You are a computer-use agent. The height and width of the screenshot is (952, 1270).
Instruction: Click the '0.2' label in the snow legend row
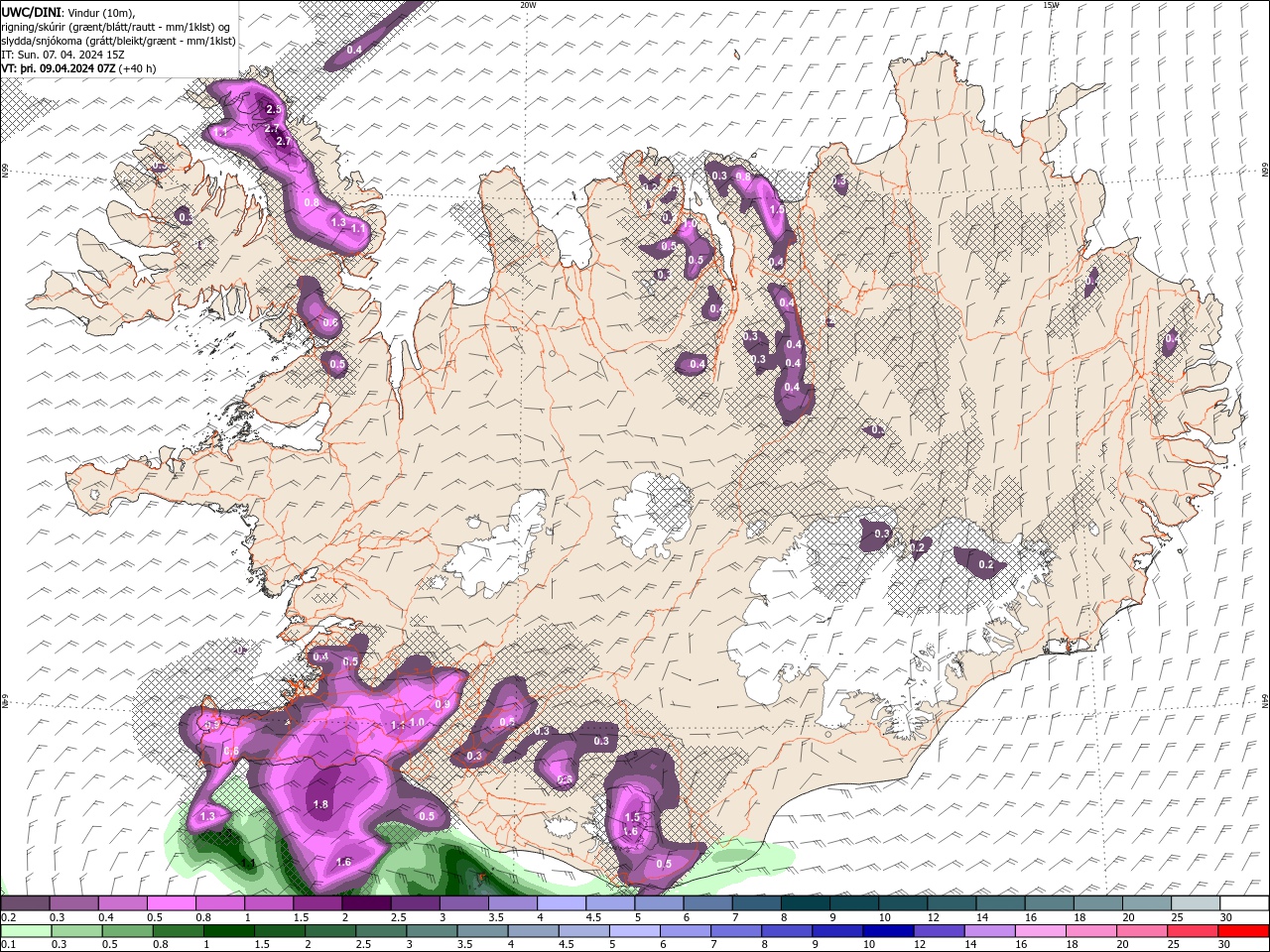pos(8,917)
